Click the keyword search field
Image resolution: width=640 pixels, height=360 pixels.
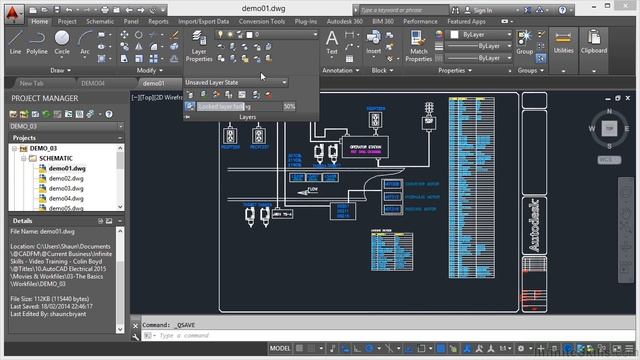[404, 10]
